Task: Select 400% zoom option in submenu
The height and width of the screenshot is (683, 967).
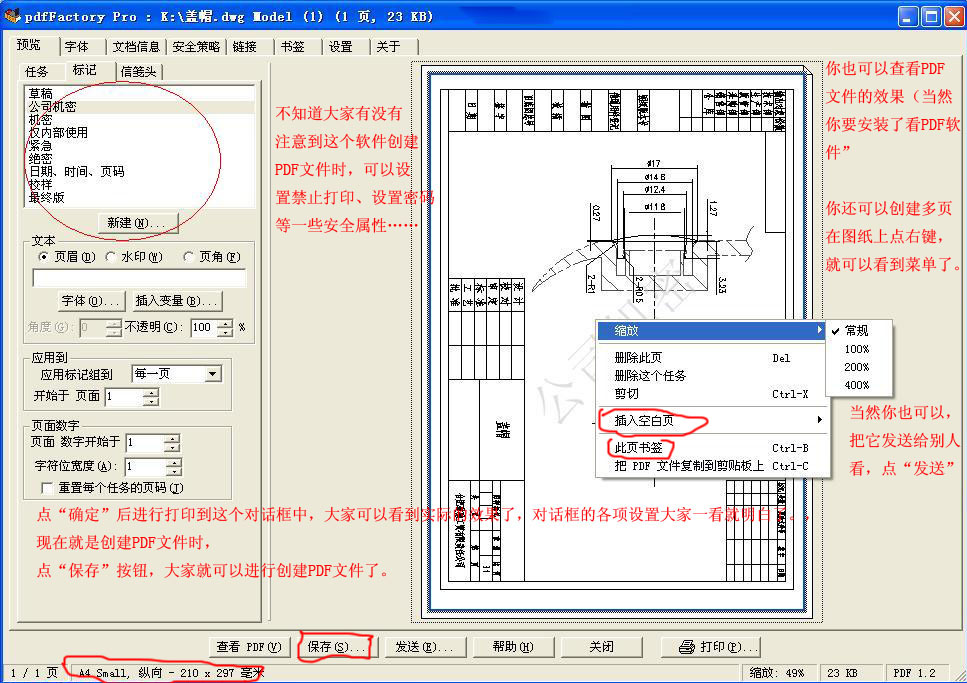Action: click(858, 385)
